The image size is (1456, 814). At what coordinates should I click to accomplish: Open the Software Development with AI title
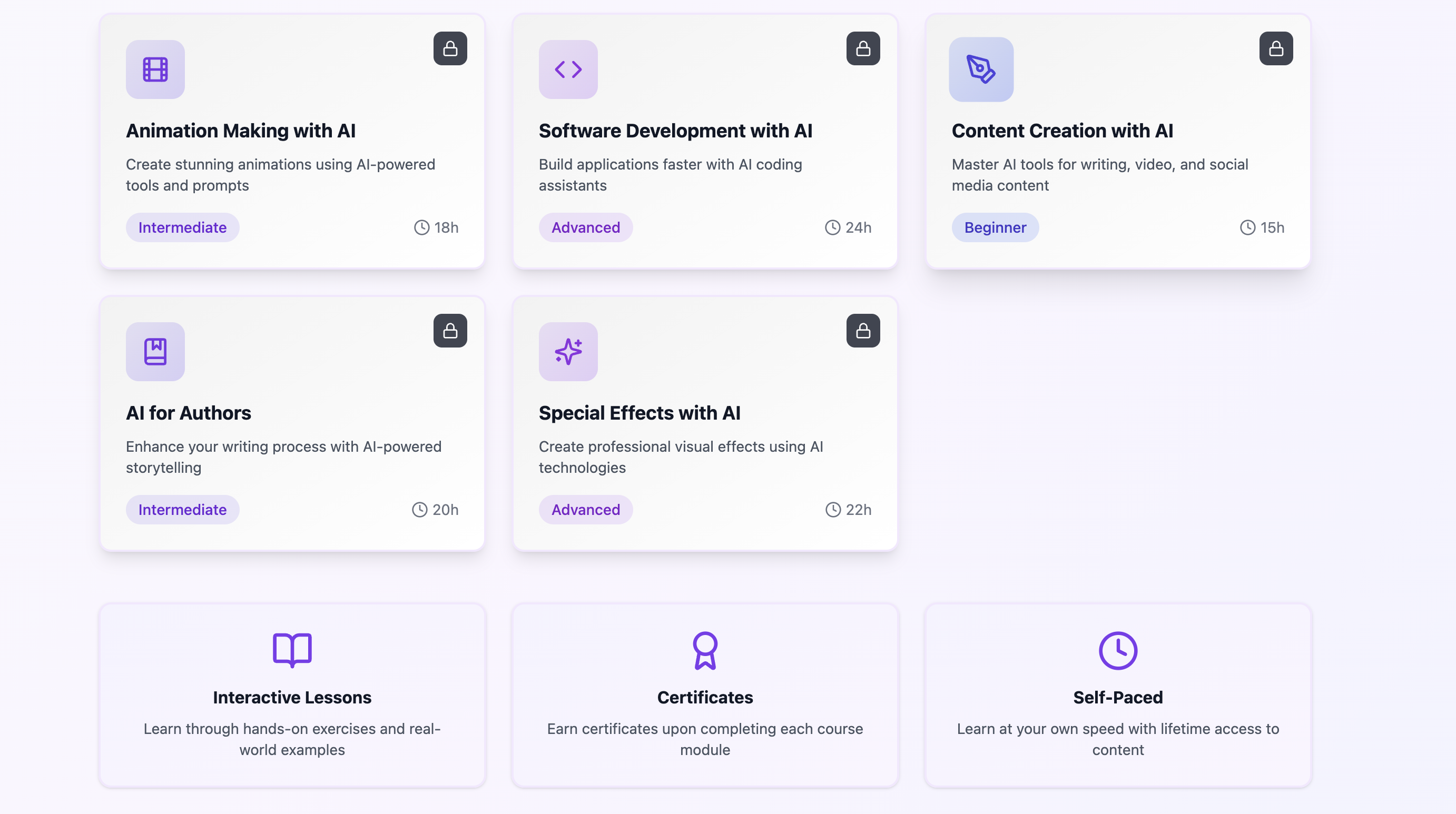pyautogui.click(x=675, y=131)
